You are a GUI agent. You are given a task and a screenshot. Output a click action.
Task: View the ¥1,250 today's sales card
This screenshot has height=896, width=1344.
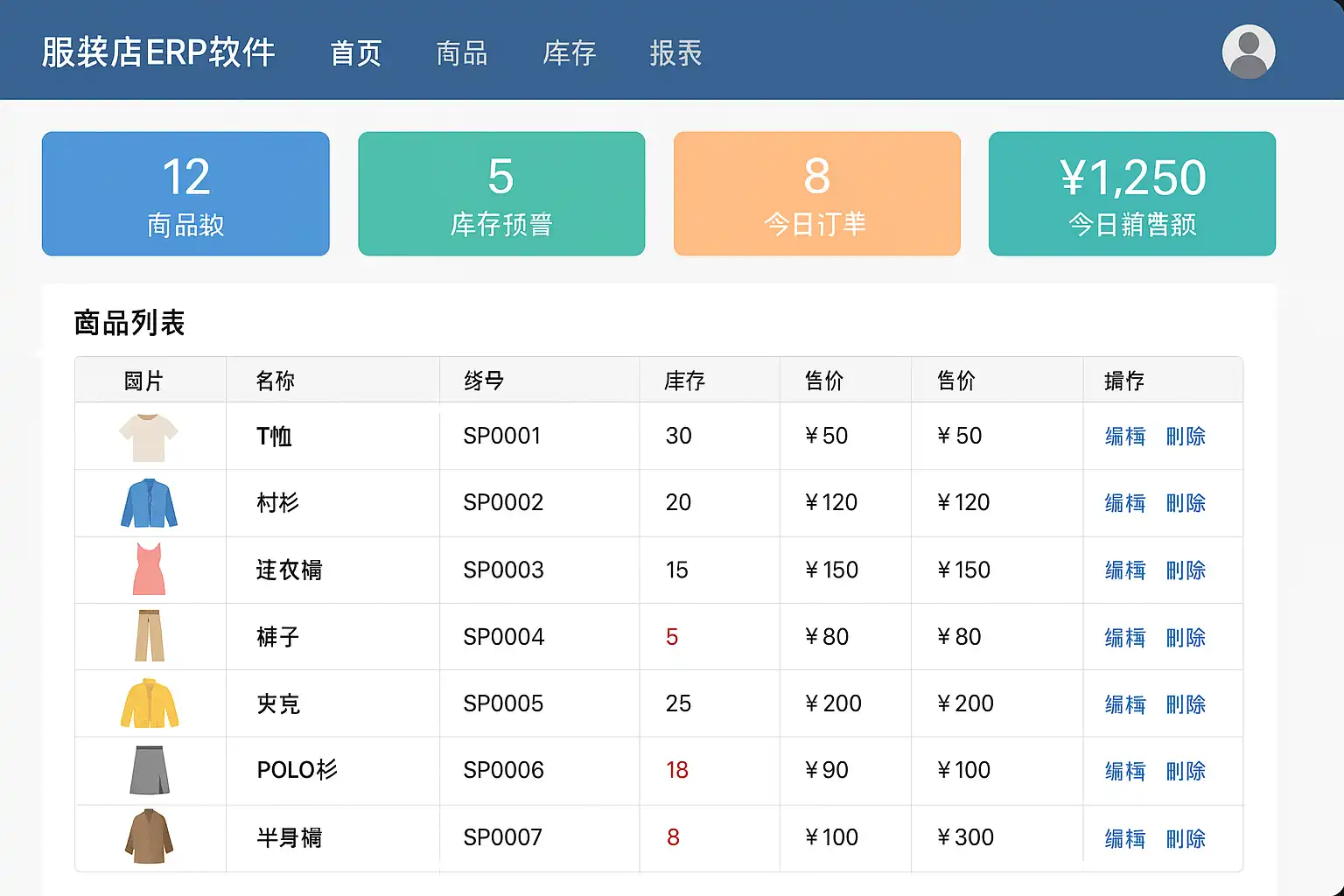tap(1131, 194)
